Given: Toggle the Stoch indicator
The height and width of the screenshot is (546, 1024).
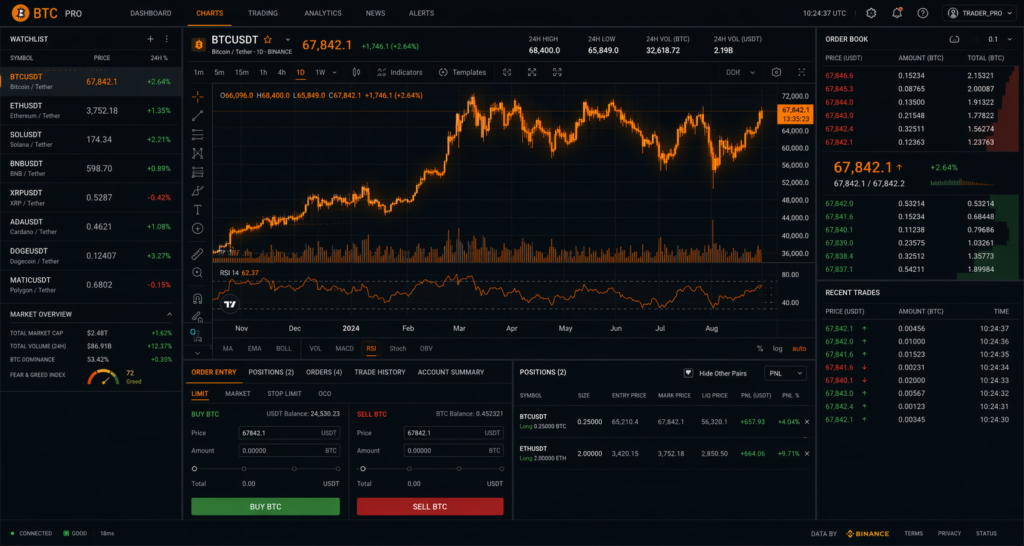Looking at the screenshot, I should coord(398,349).
